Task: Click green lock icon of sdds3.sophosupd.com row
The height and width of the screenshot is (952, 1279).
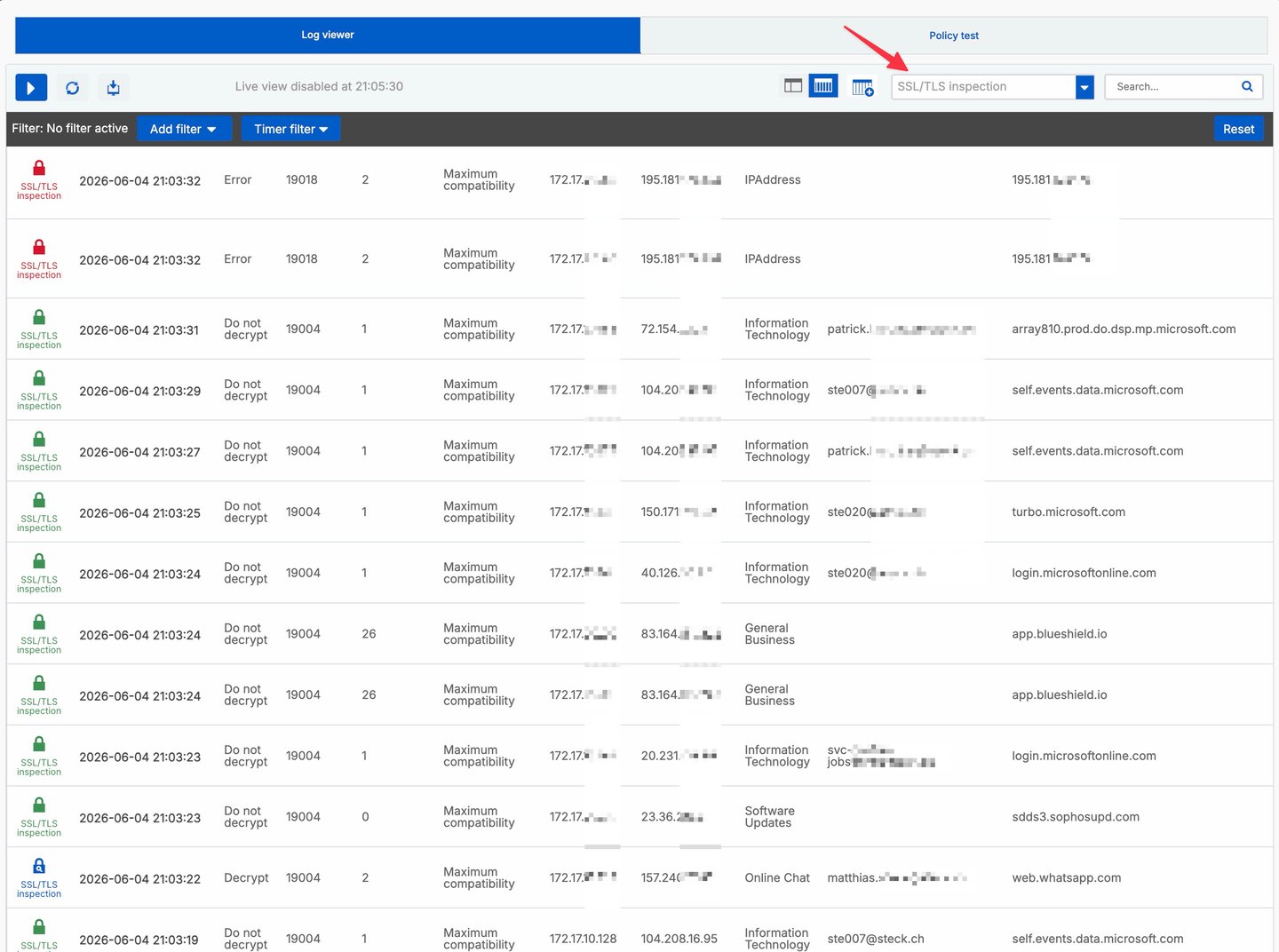Action: coord(39,805)
